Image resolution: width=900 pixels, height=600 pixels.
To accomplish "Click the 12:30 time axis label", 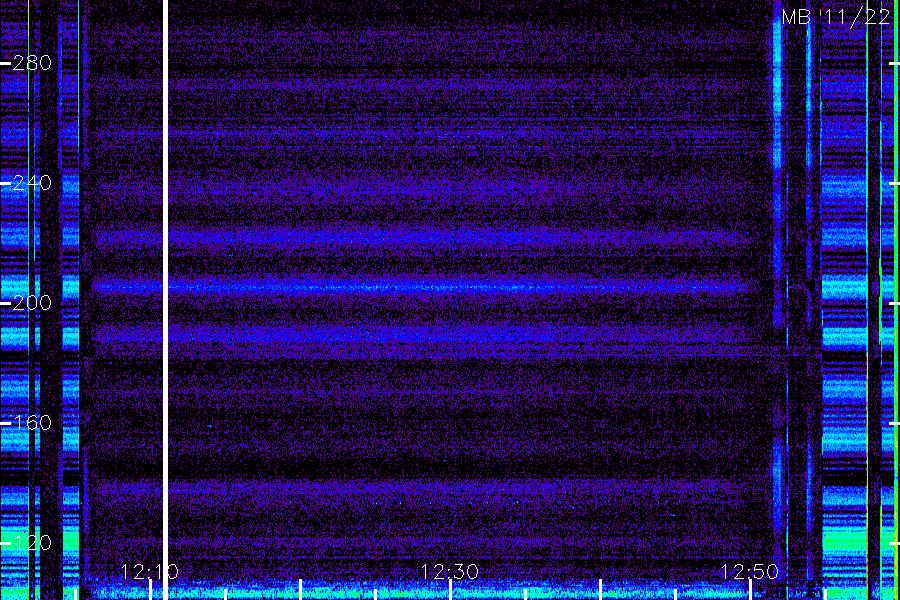I will tap(449, 571).
